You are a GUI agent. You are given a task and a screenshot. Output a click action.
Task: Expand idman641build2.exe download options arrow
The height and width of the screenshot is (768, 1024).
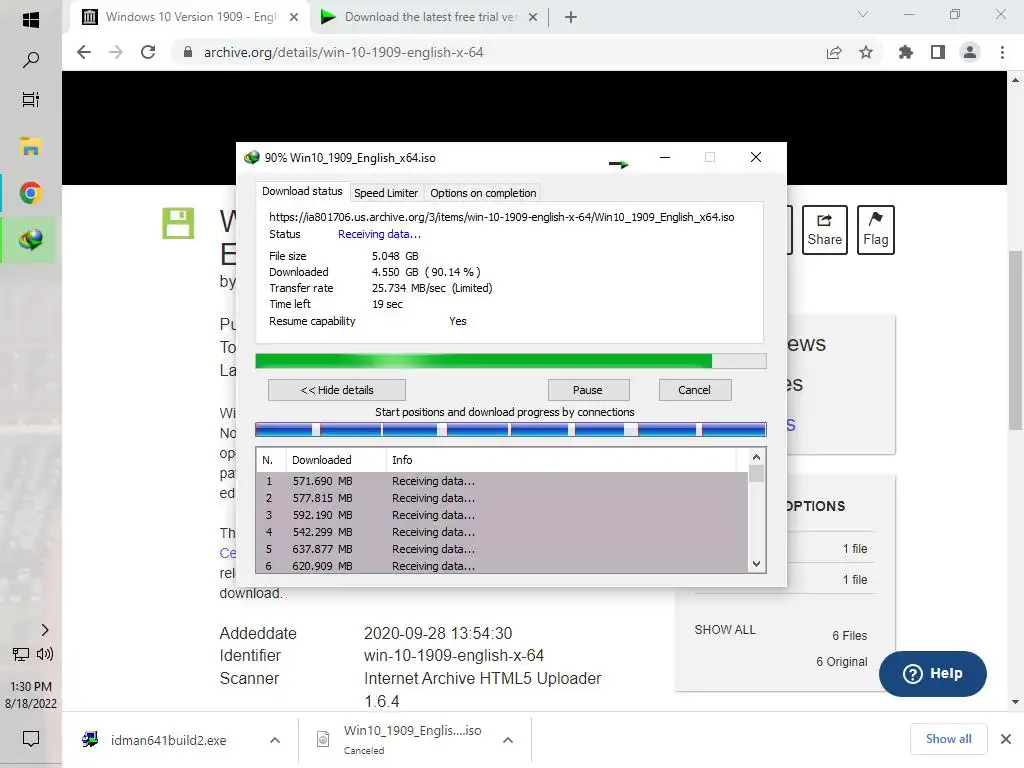275,740
